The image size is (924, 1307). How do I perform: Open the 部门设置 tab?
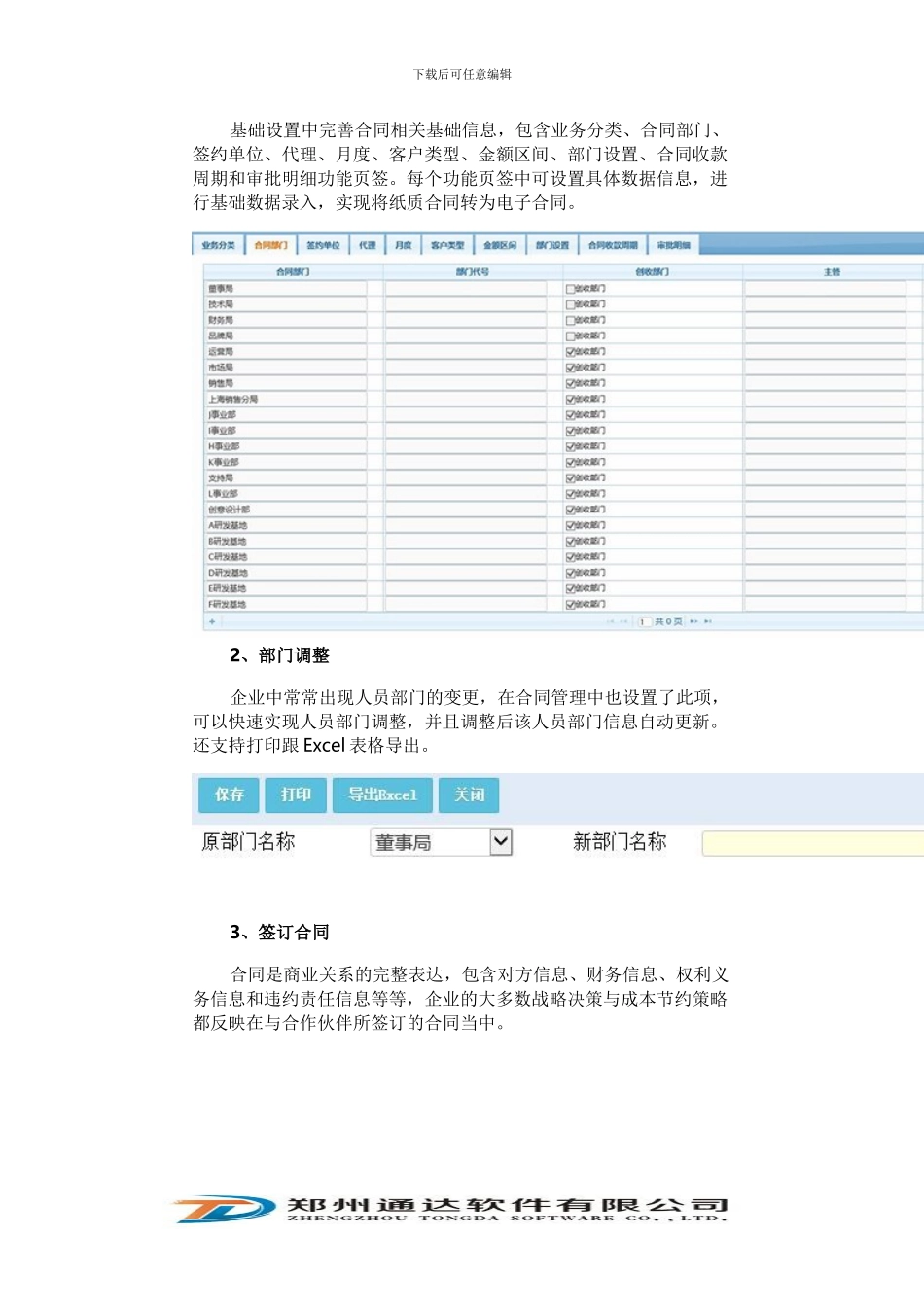point(552,245)
